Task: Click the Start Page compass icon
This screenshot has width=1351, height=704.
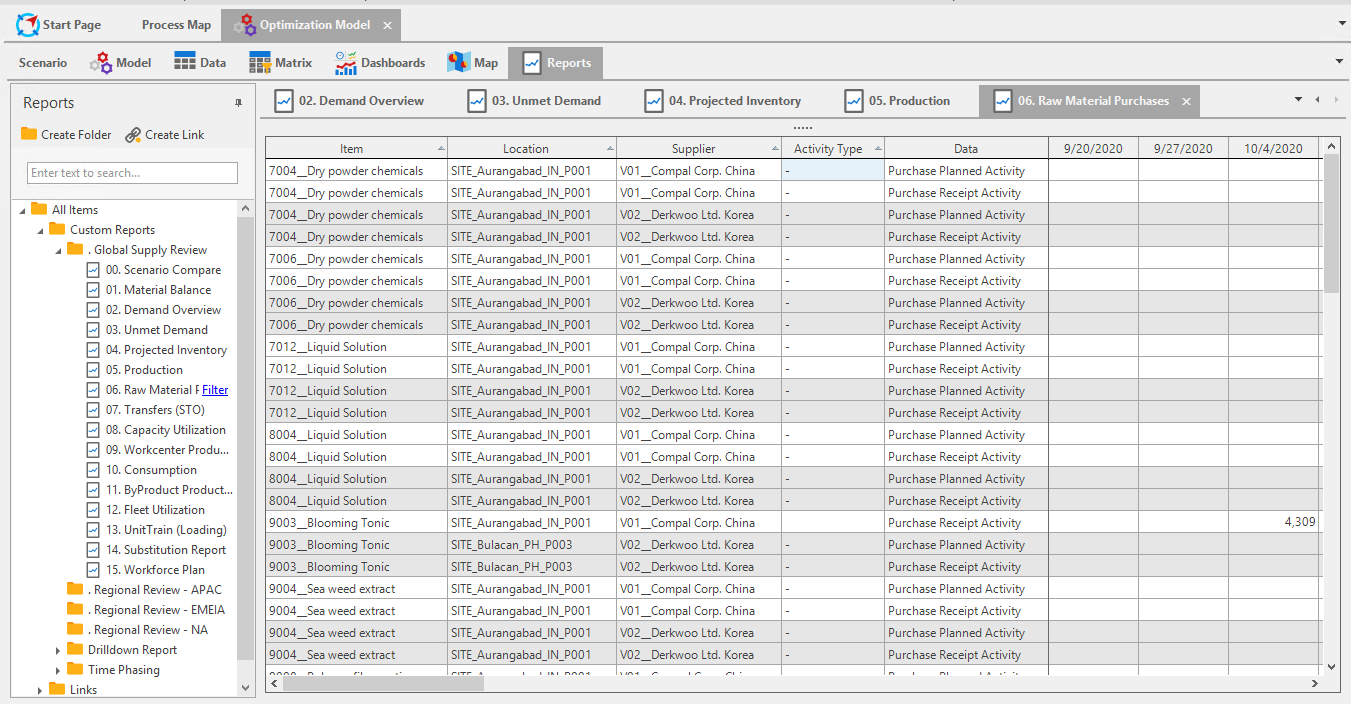Action: click(x=28, y=25)
